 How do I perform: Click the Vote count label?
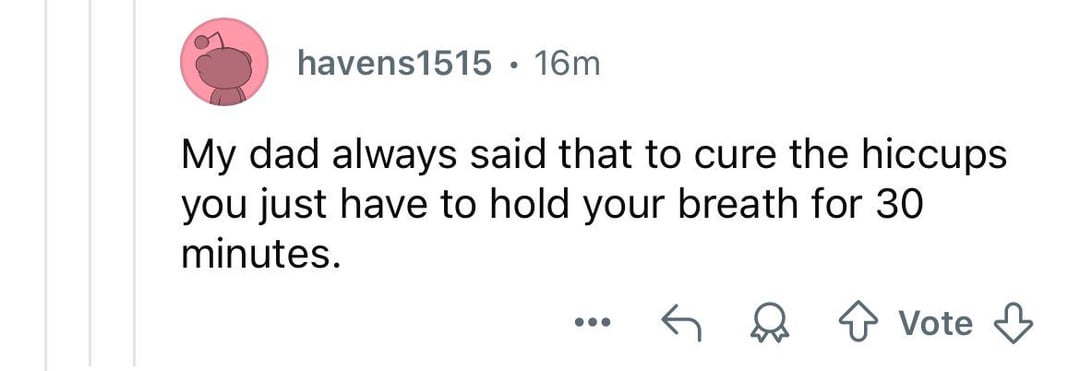[x=936, y=324]
